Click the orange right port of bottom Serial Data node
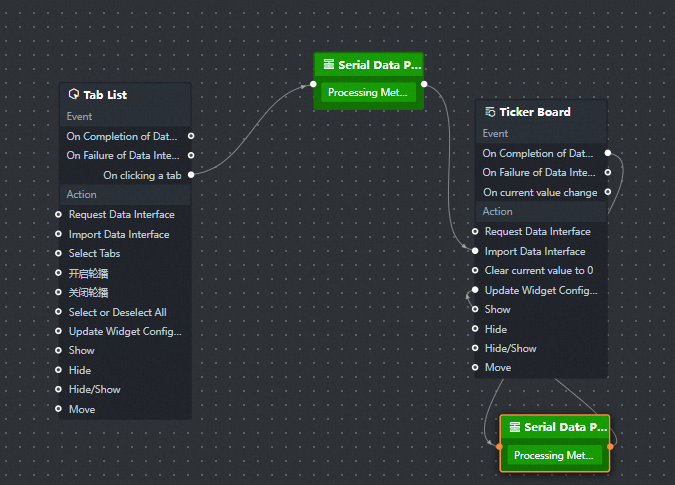 point(610,446)
